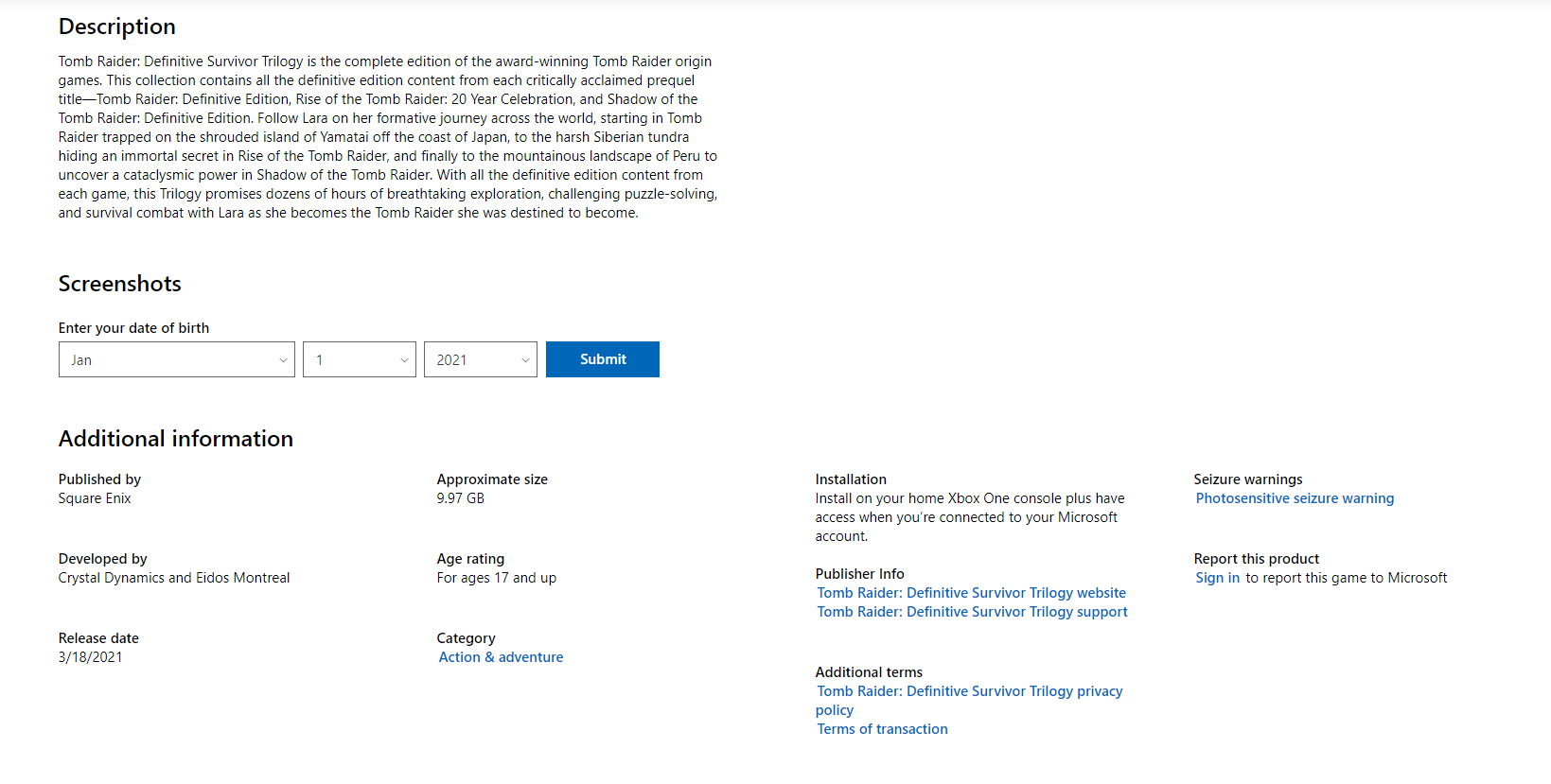Image resolution: width=1551 pixels, height=784 pixels.
Task: Open the birth year dropdown showing 2021
Action: pos(481,359)
